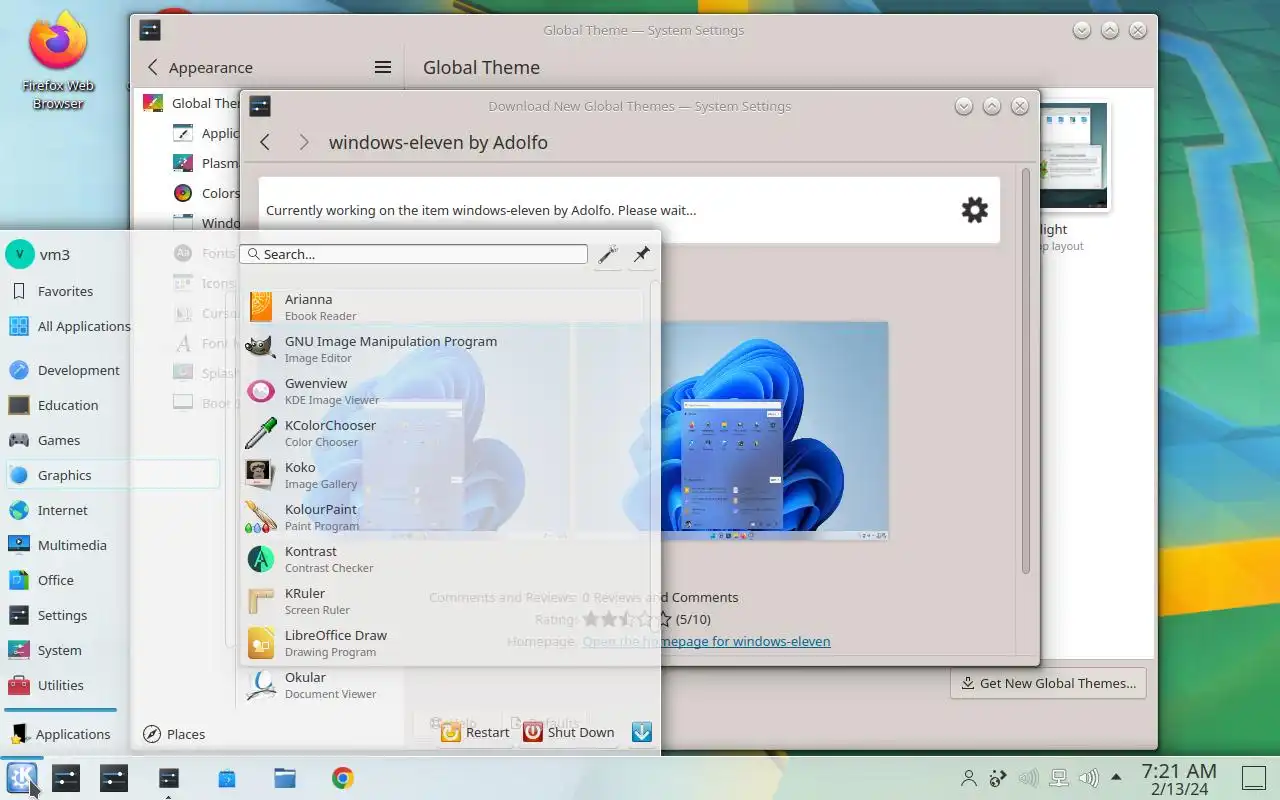The height and width of the screenshot is (800, 1280).
Task: Open the clock showing 7:21 AM
Action: coord(1179,778)
